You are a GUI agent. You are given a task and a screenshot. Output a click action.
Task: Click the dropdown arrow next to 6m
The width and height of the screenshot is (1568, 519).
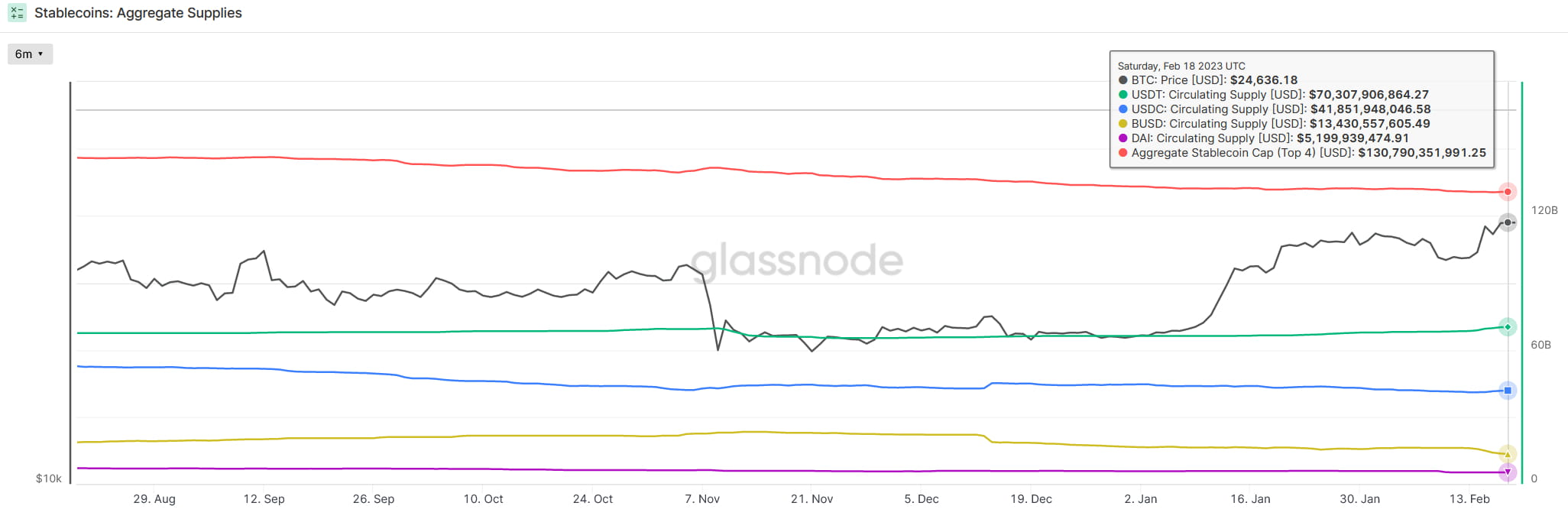click(x=40, y=54)
